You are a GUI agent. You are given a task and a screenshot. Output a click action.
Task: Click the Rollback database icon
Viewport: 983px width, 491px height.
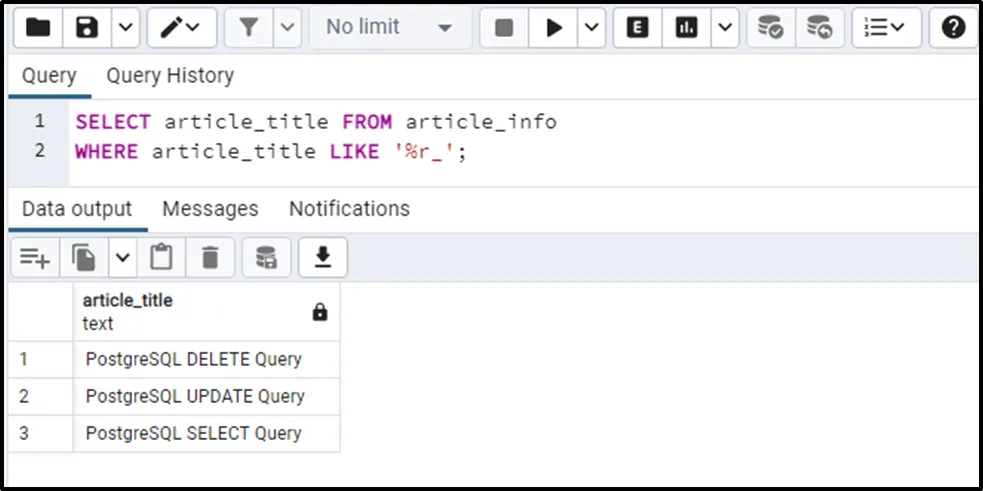point(819,28)
